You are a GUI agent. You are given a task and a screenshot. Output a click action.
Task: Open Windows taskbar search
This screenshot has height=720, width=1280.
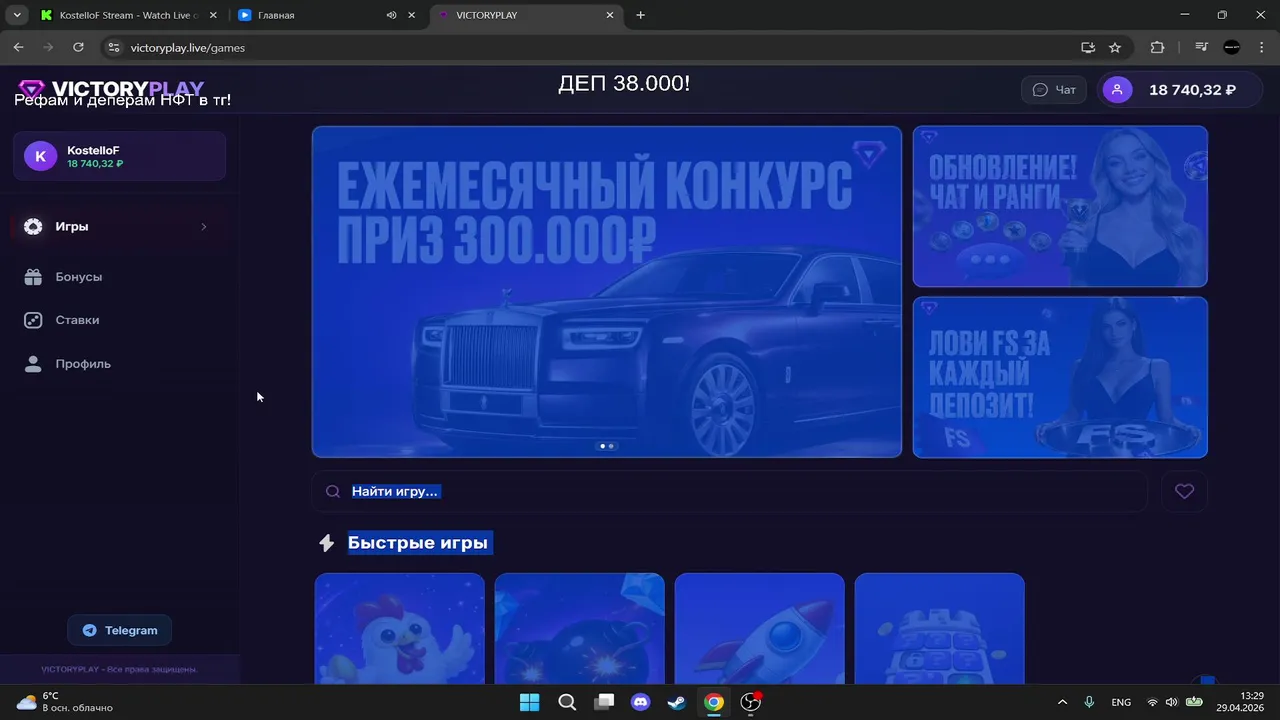click(x=567, y=702)
